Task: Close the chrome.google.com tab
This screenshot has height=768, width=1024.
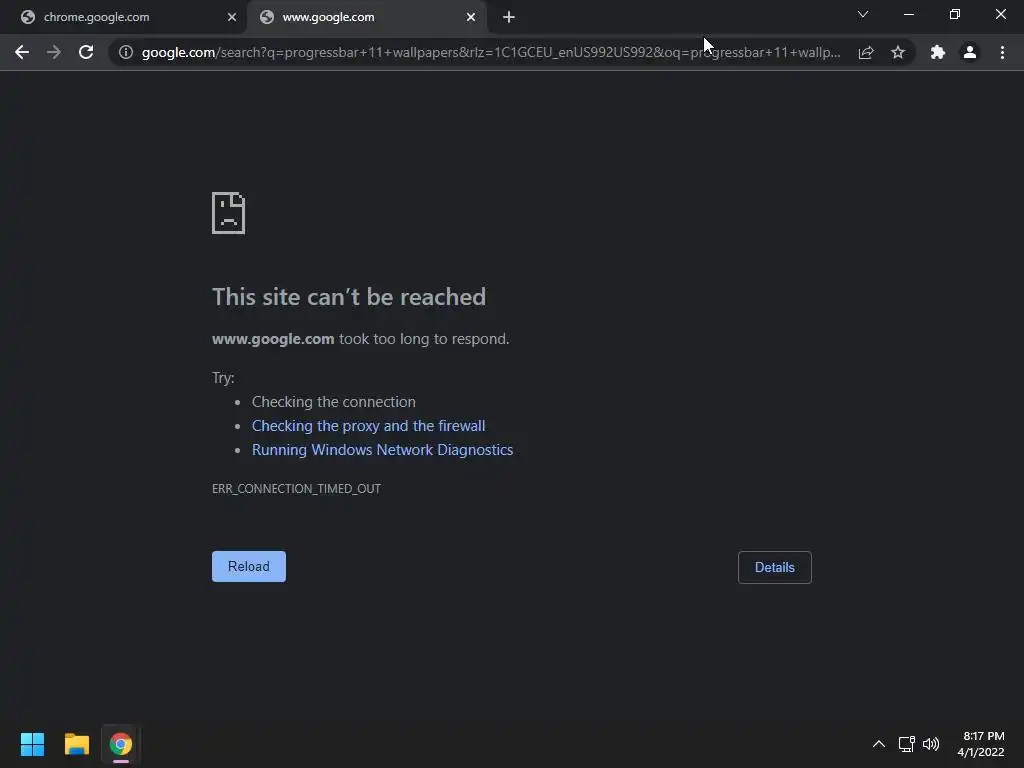Action: (x=232, y=18)
